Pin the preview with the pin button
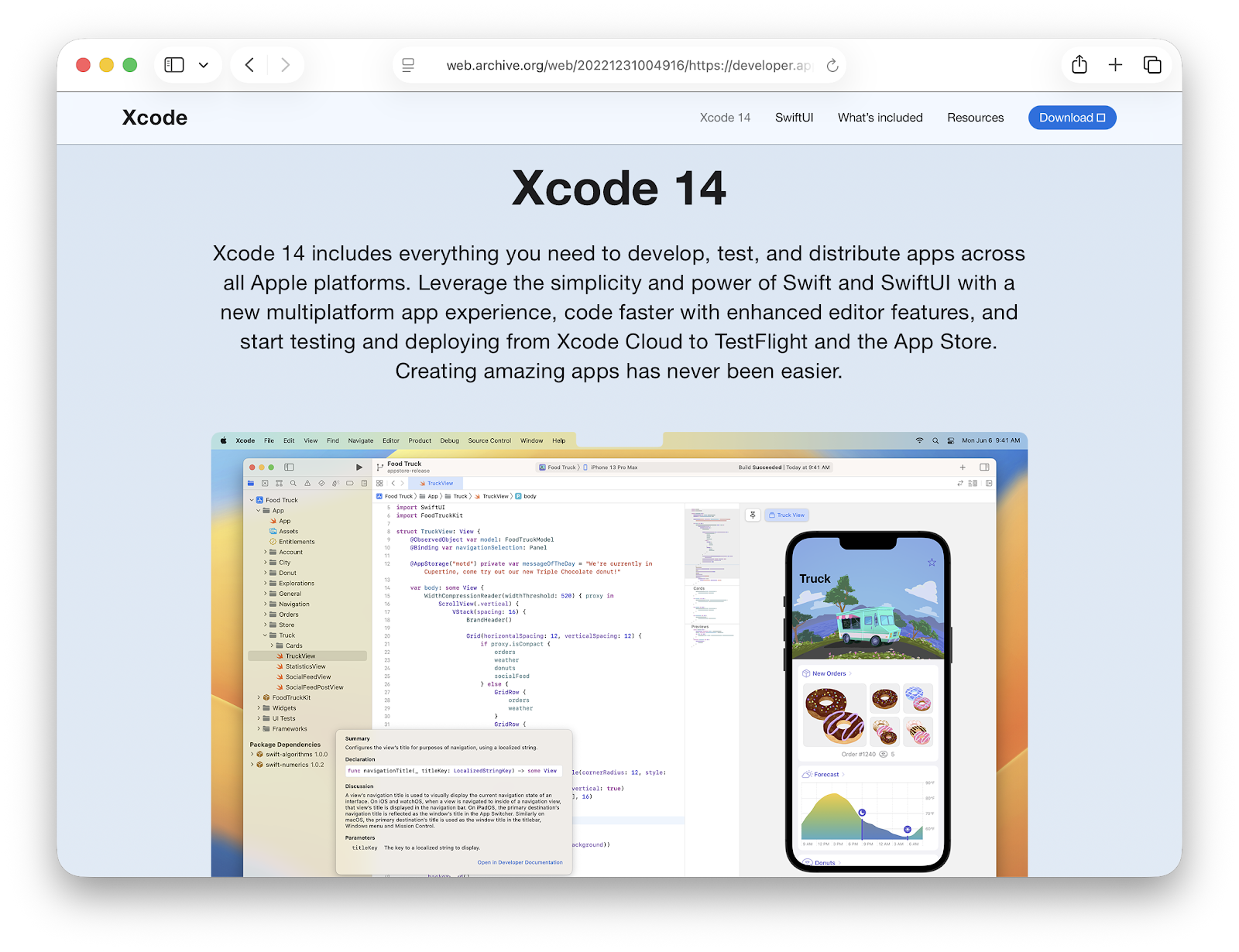This screenshot has height=952, width=1239. click(x=753, y=515)
